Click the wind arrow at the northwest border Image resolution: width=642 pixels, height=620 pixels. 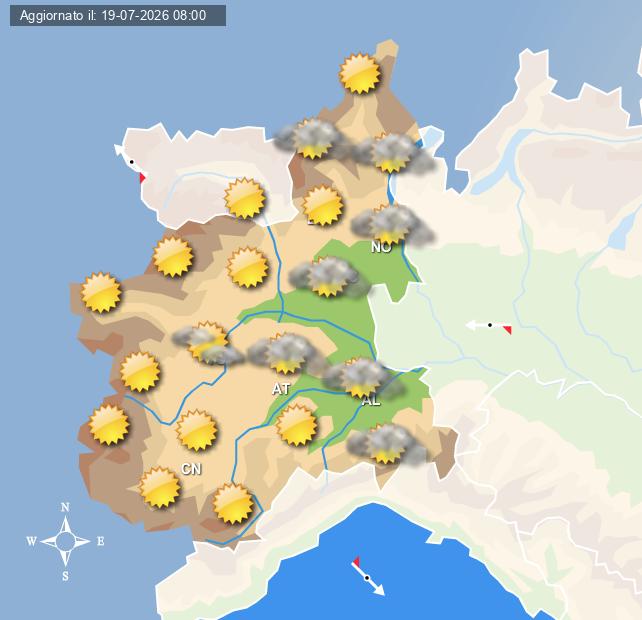tap(130, 163)
